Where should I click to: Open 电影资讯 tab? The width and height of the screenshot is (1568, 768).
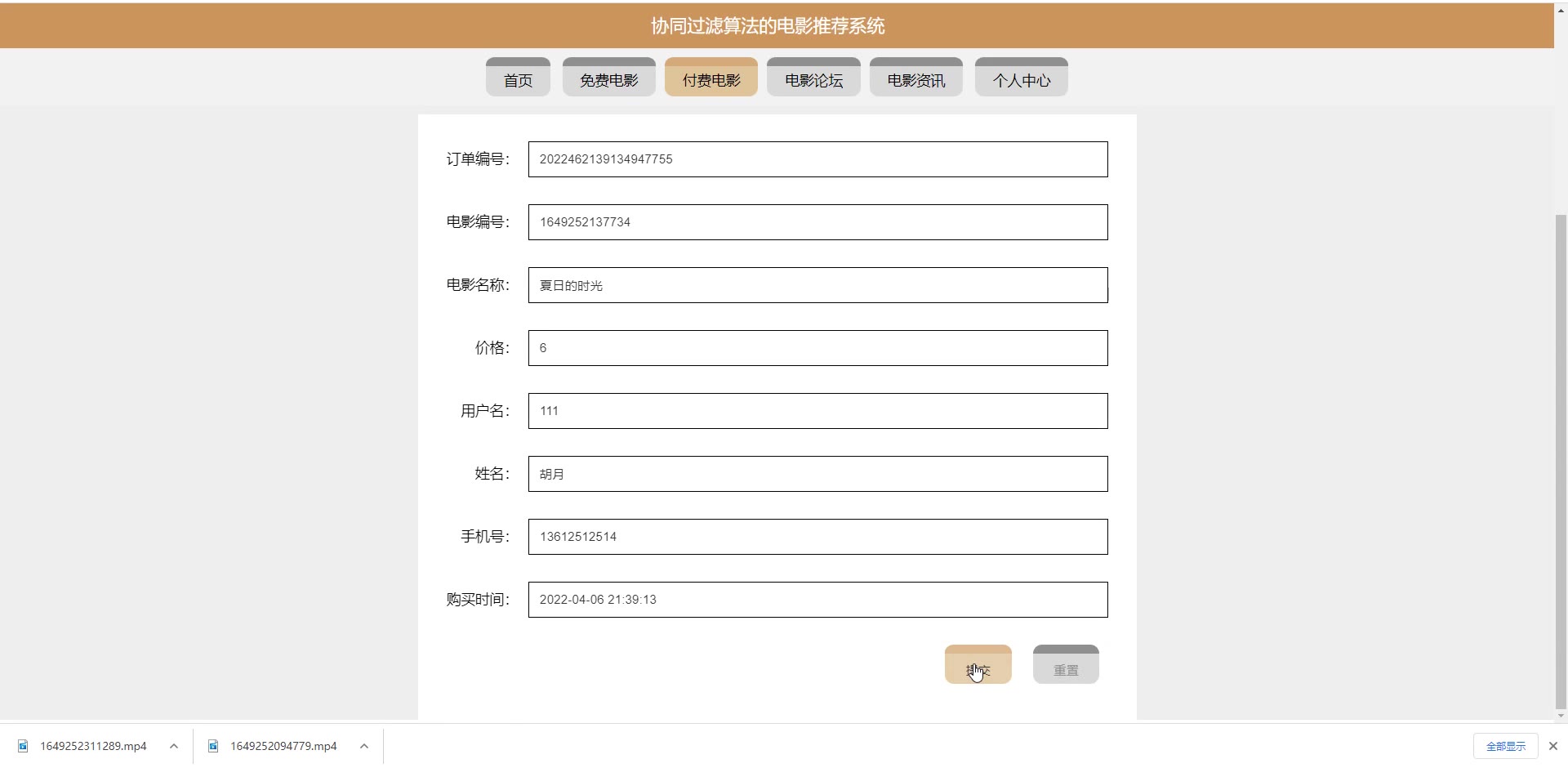click(x=916, y=77)
